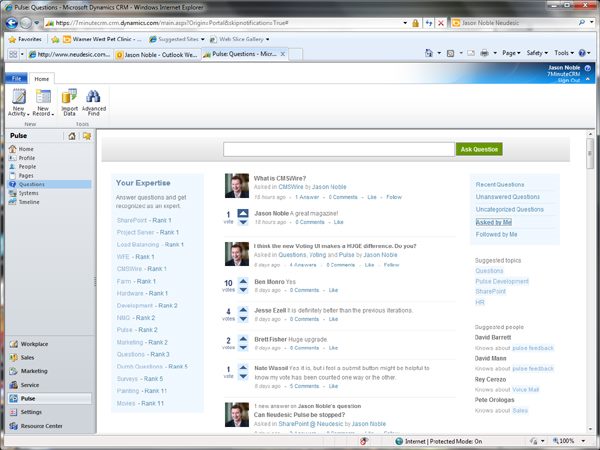Select the Pulse area button
Viewport: 600px width, 450px height.
[49, 398]
